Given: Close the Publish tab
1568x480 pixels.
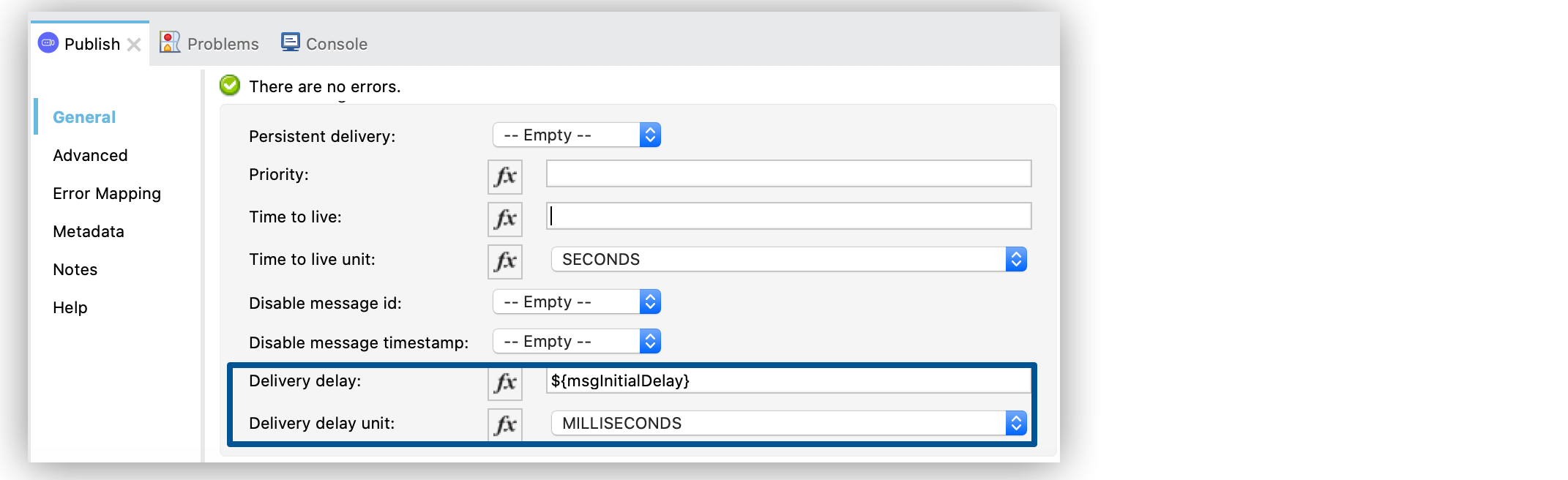Looking at the screenshot, I should 135,44.
